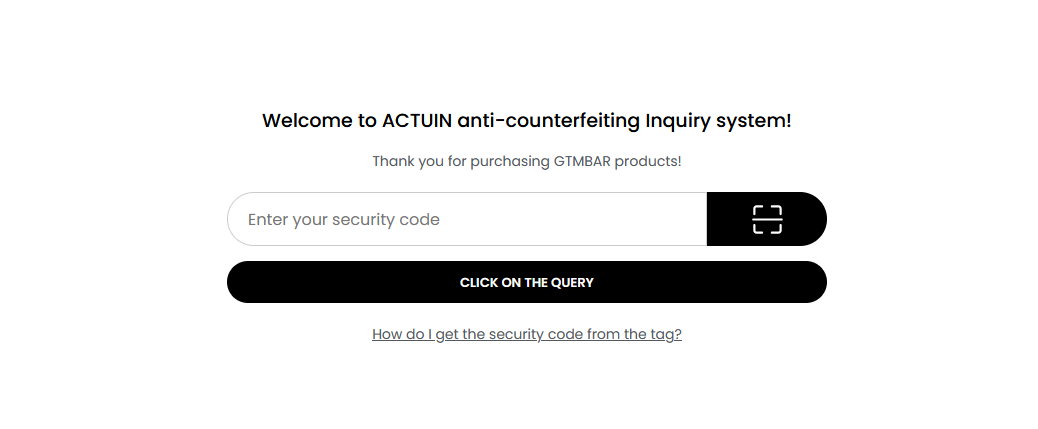Focus the security code input field
This screenshot has height=429, width=1038.
(467, 219)
